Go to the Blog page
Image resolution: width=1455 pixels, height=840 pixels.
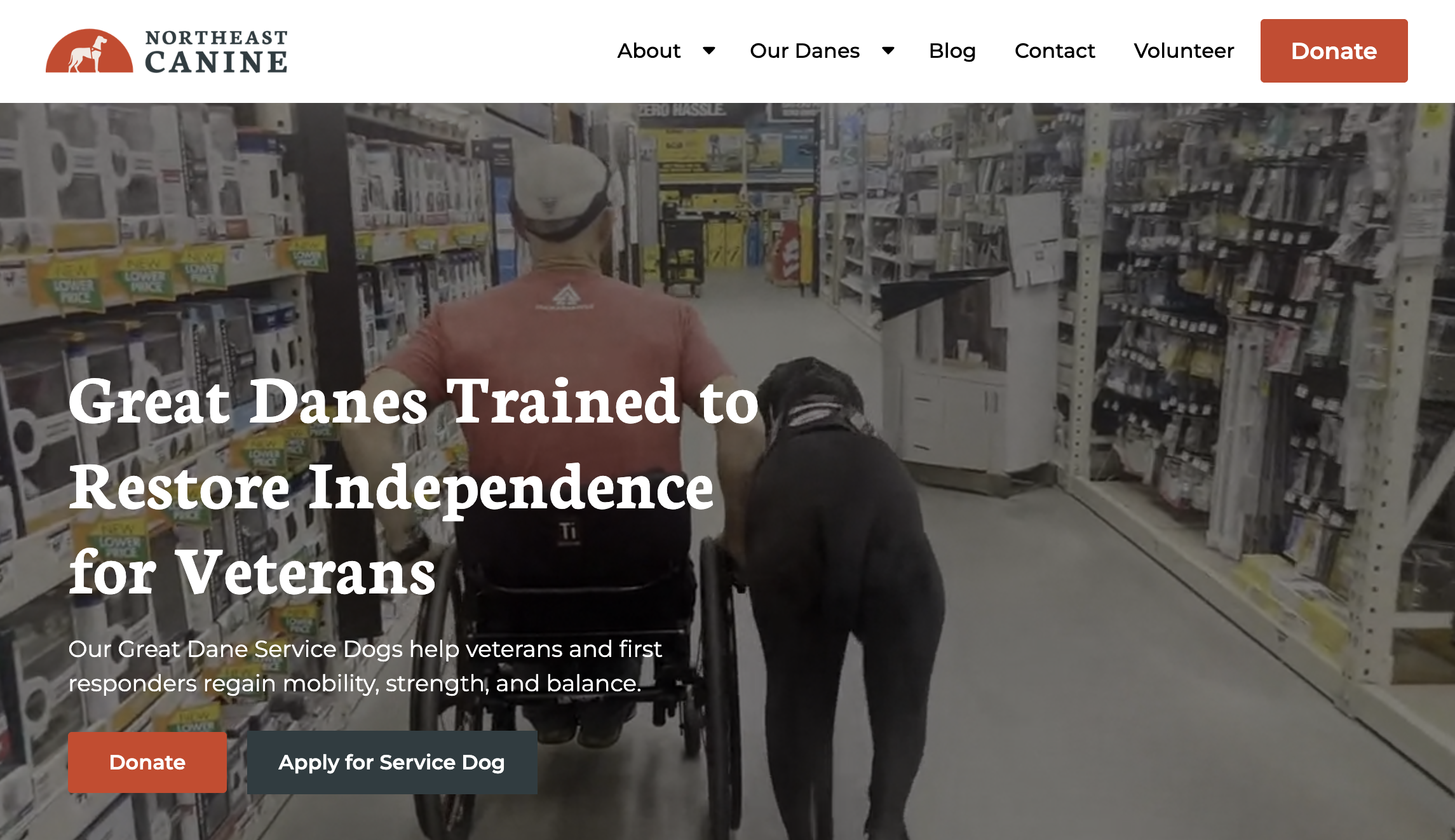pyautogui.click(x=952, y=51)
